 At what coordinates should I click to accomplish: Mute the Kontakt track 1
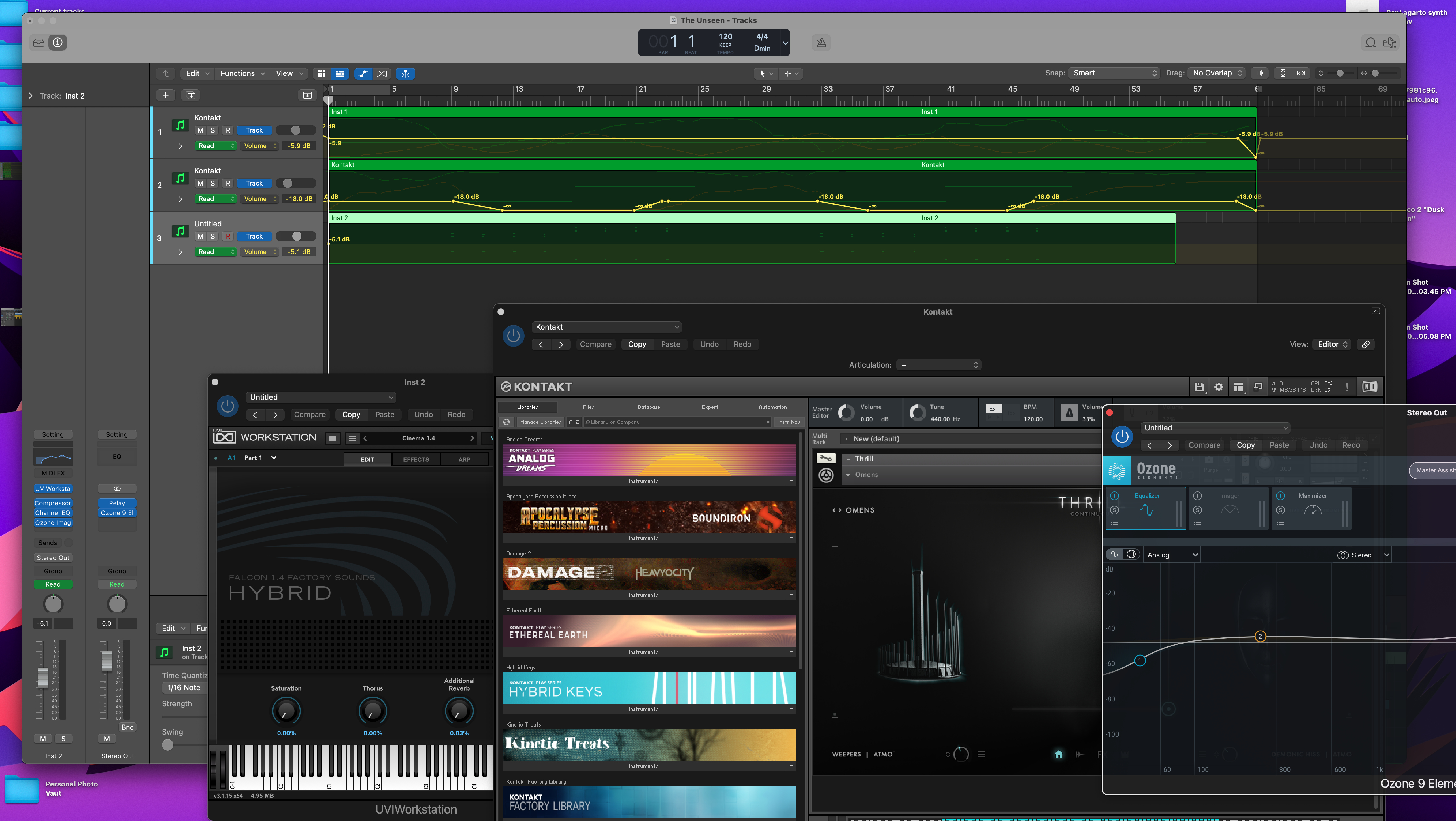pyautogui.click(x=200, y=130)
